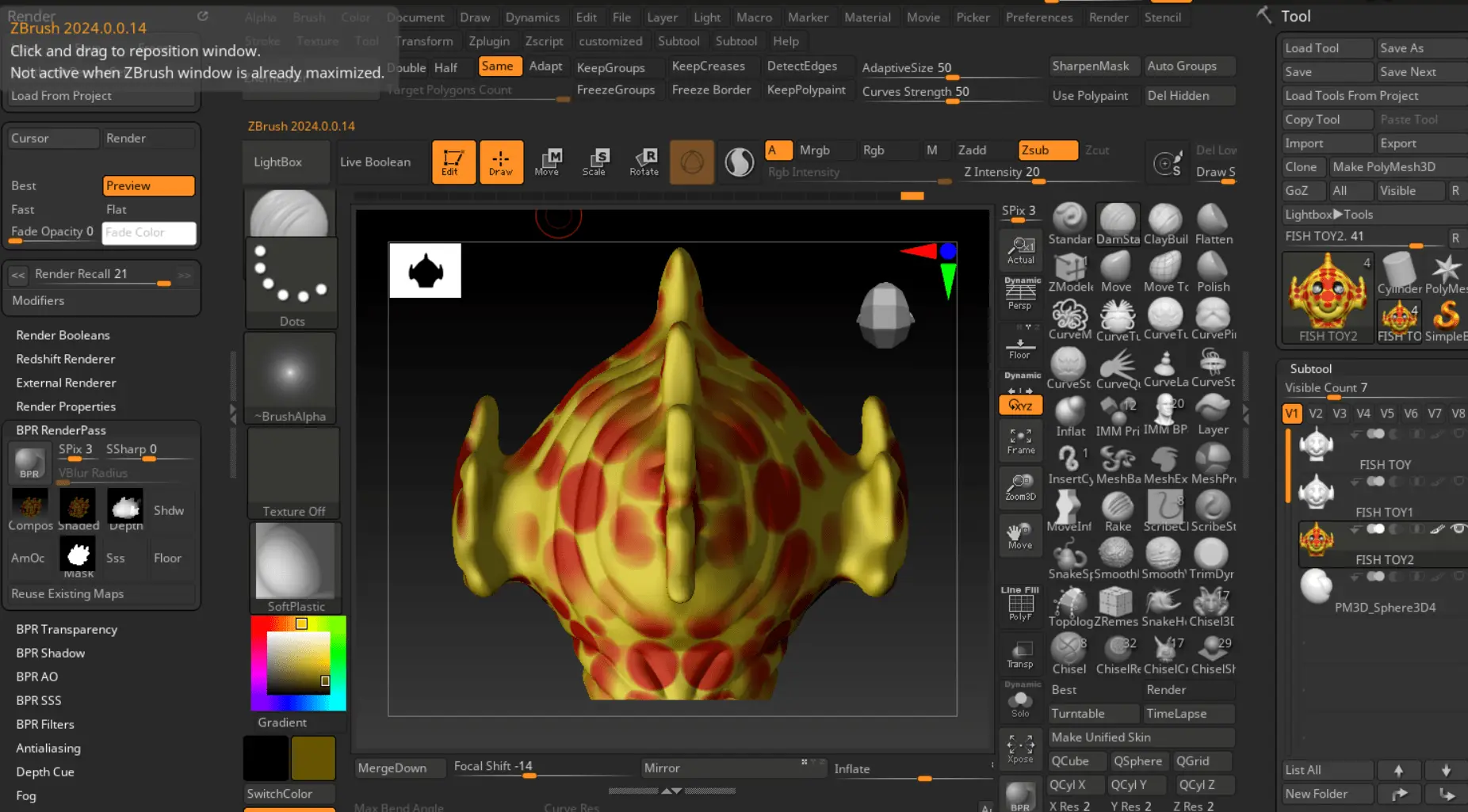Select the Edit mode icon
Image resolution: width=1468 pixels, height=812 pixels.
coord(453,162)
